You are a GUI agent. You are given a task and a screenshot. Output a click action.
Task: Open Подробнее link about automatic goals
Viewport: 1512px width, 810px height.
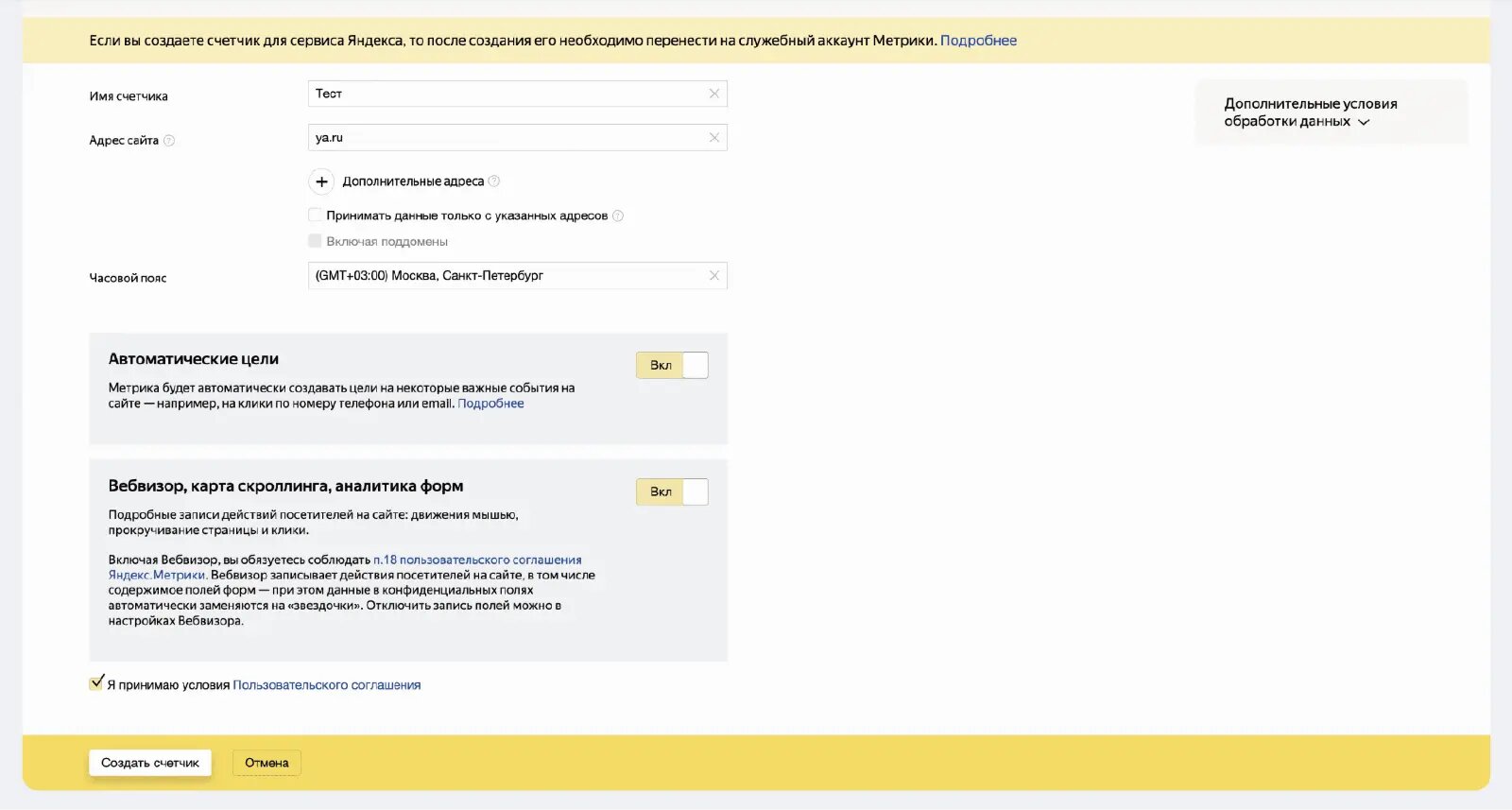point(490,404)
